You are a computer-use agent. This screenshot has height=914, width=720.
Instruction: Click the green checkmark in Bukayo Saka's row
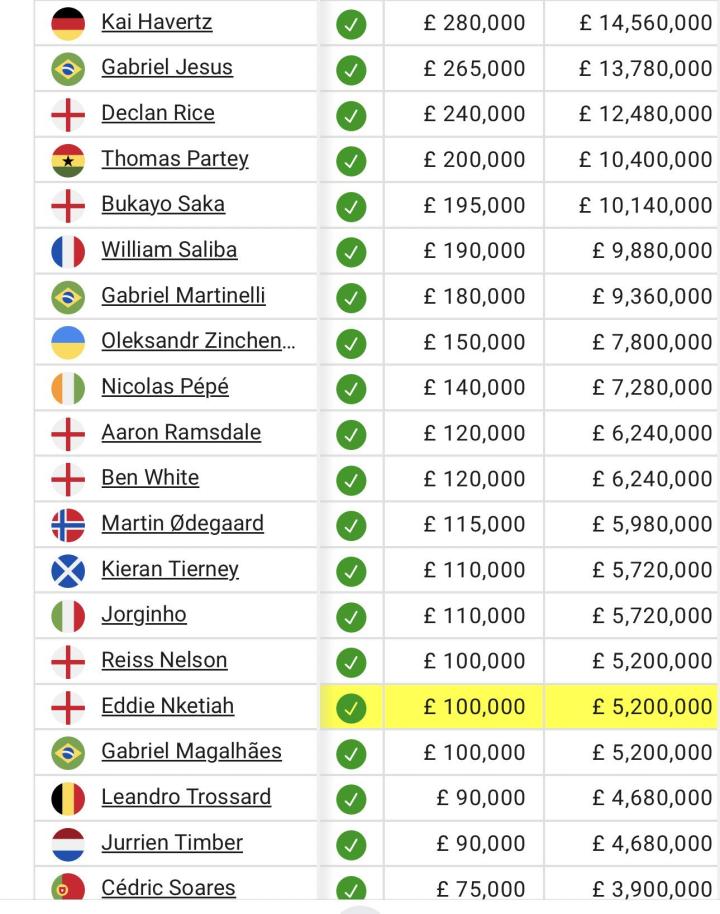click(351, 206)
